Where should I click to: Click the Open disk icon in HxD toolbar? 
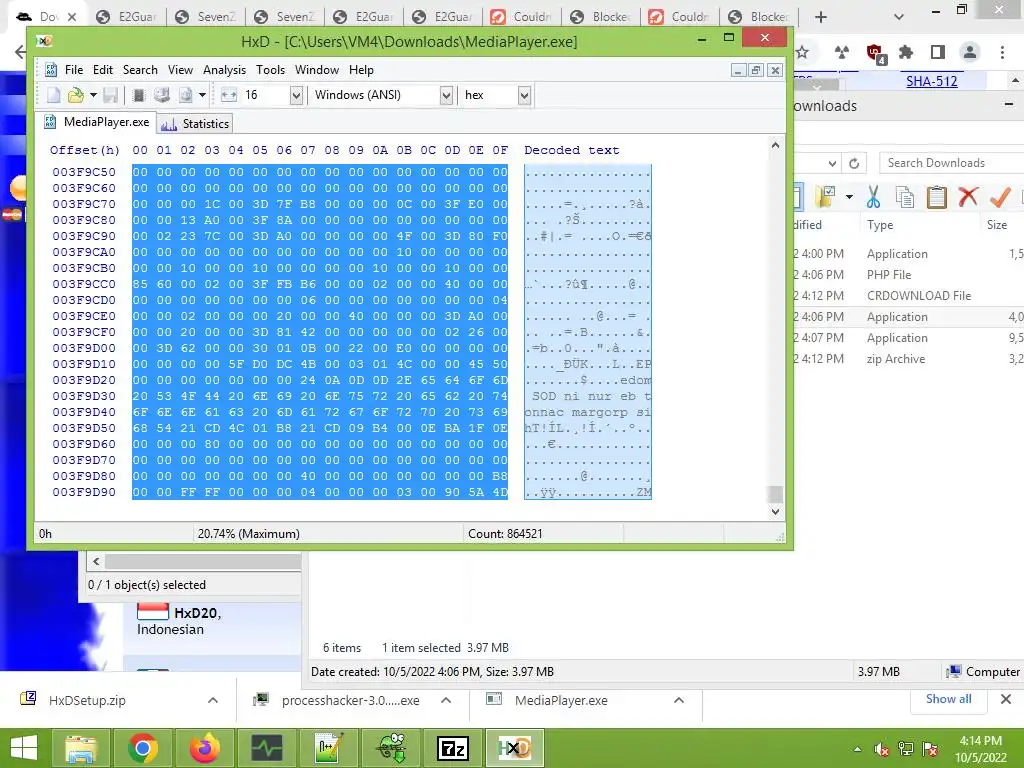(161, 95)
